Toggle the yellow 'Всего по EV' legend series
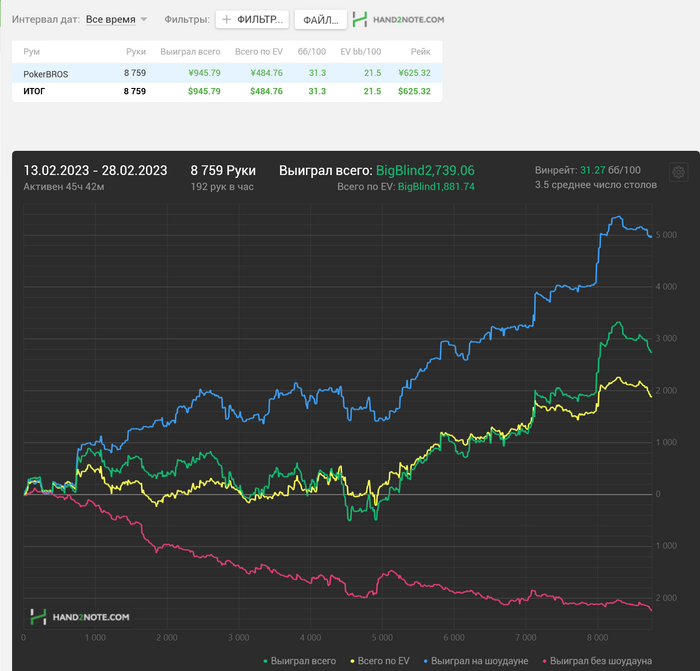 380,661
